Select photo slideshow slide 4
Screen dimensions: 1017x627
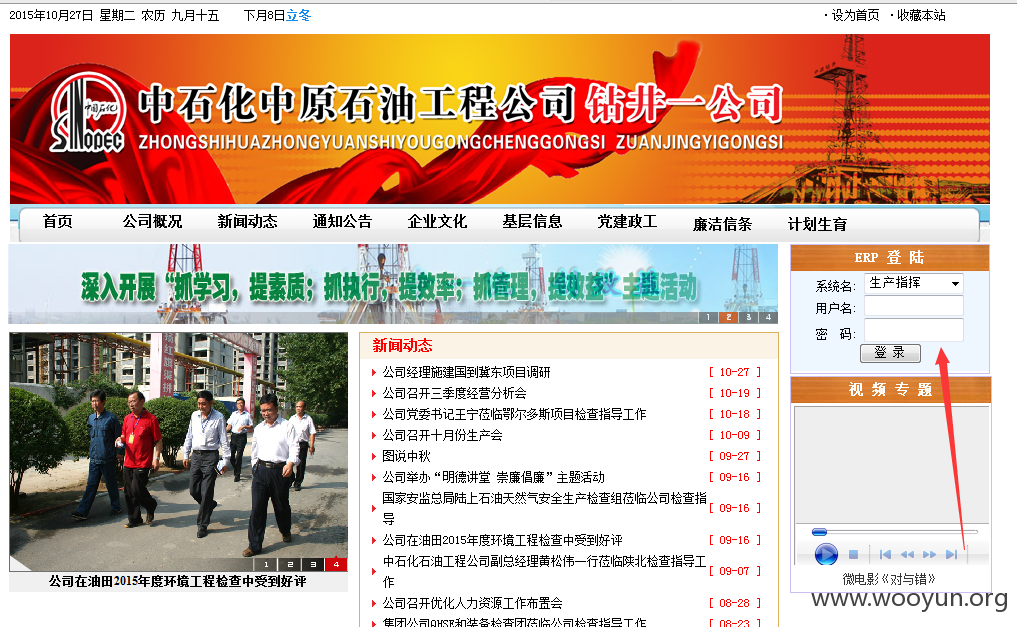click(336, 565)
